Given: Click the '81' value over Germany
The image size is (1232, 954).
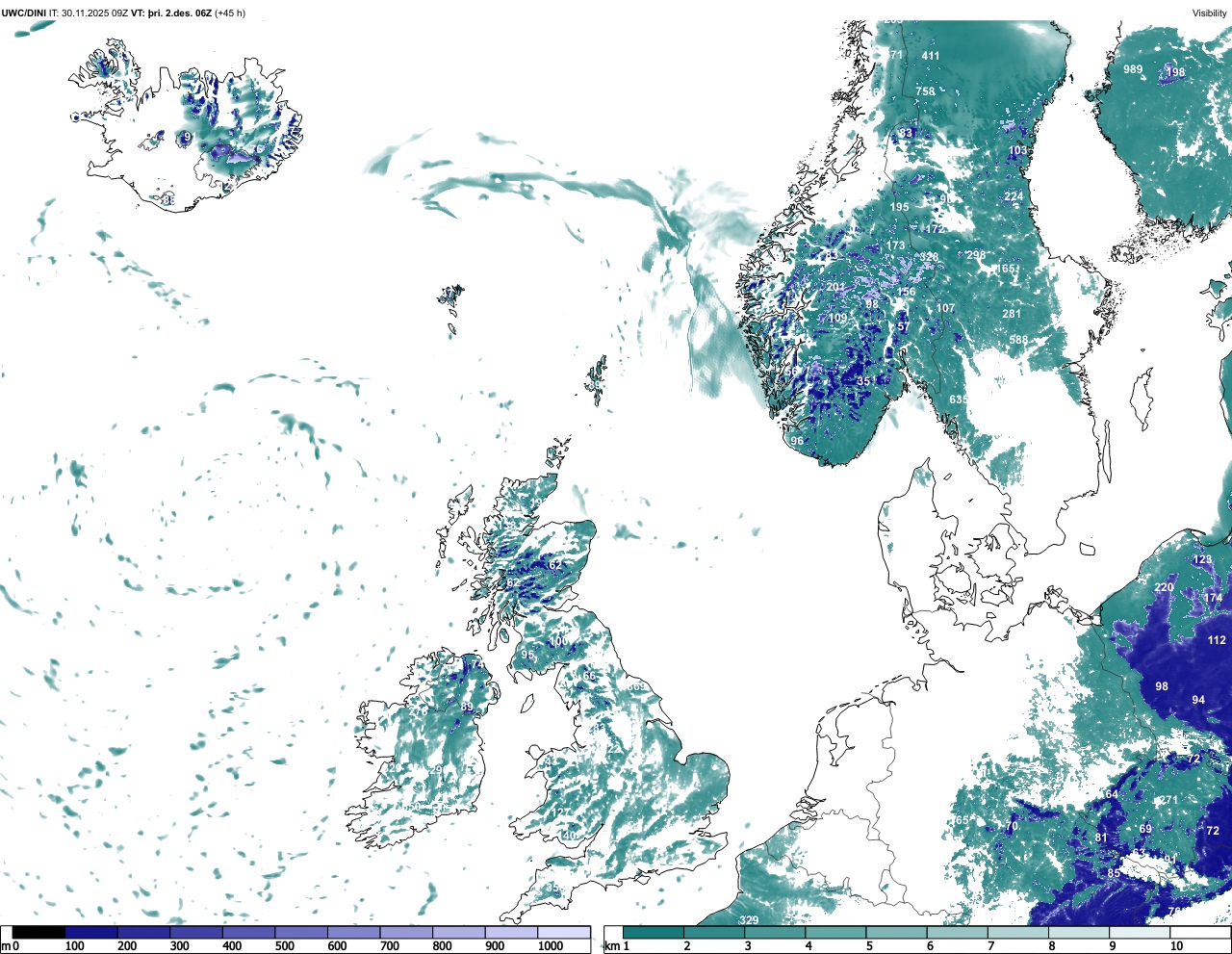Looking at the screenshot, I should tap(1101, 838).
